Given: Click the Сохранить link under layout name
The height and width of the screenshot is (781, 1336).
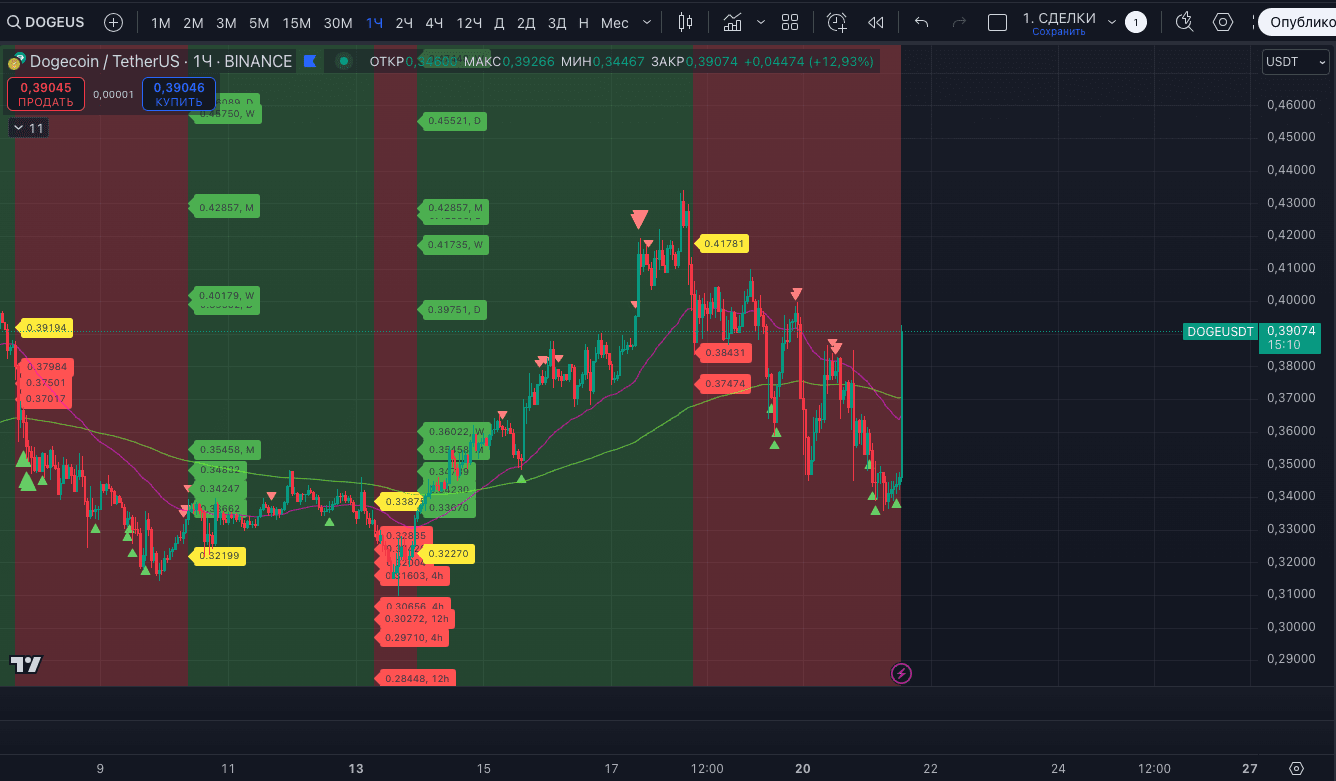Looking at the screenshot, I should 1059,32.
